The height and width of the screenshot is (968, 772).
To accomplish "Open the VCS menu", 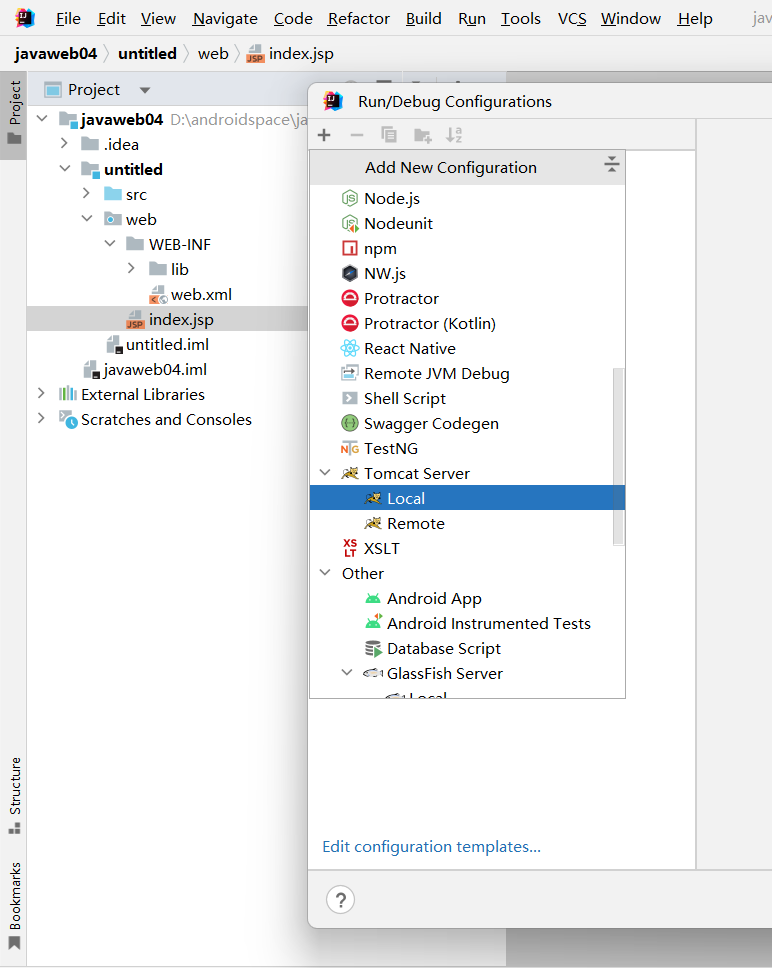I will point(572,19).
